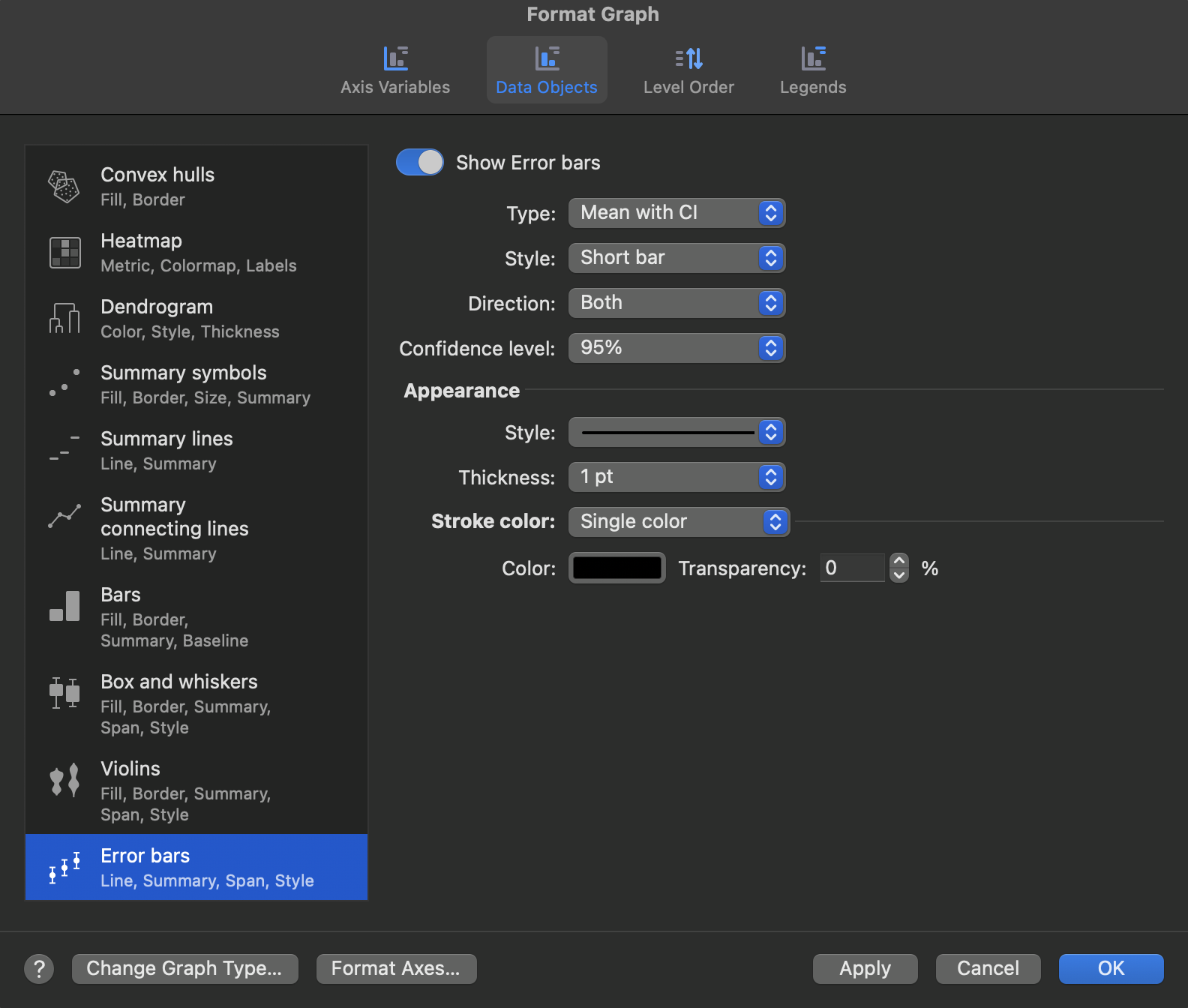
Task: Switch to the Legends tab
Action: pyautogui.click(x=813, y=70)
